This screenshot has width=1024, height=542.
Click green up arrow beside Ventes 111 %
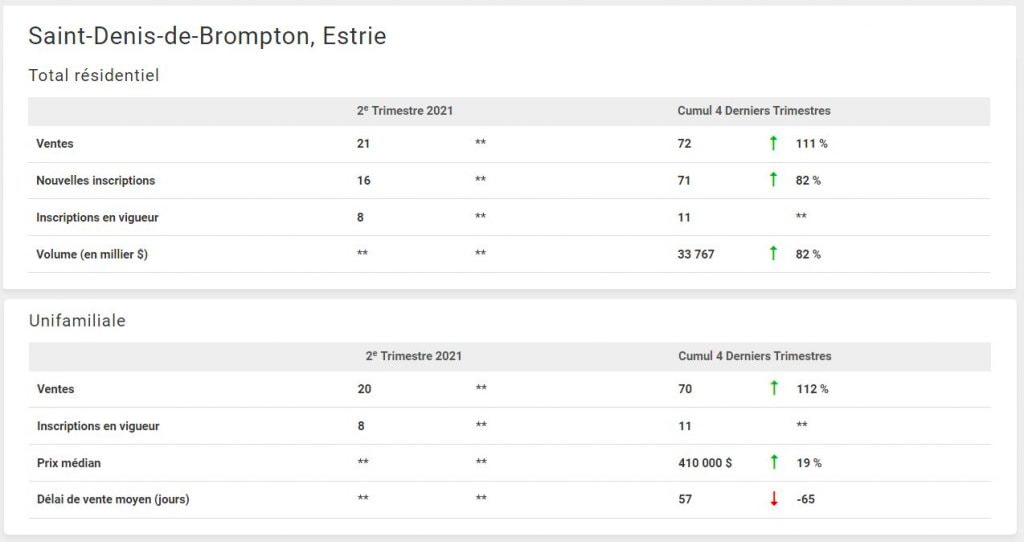773,144
